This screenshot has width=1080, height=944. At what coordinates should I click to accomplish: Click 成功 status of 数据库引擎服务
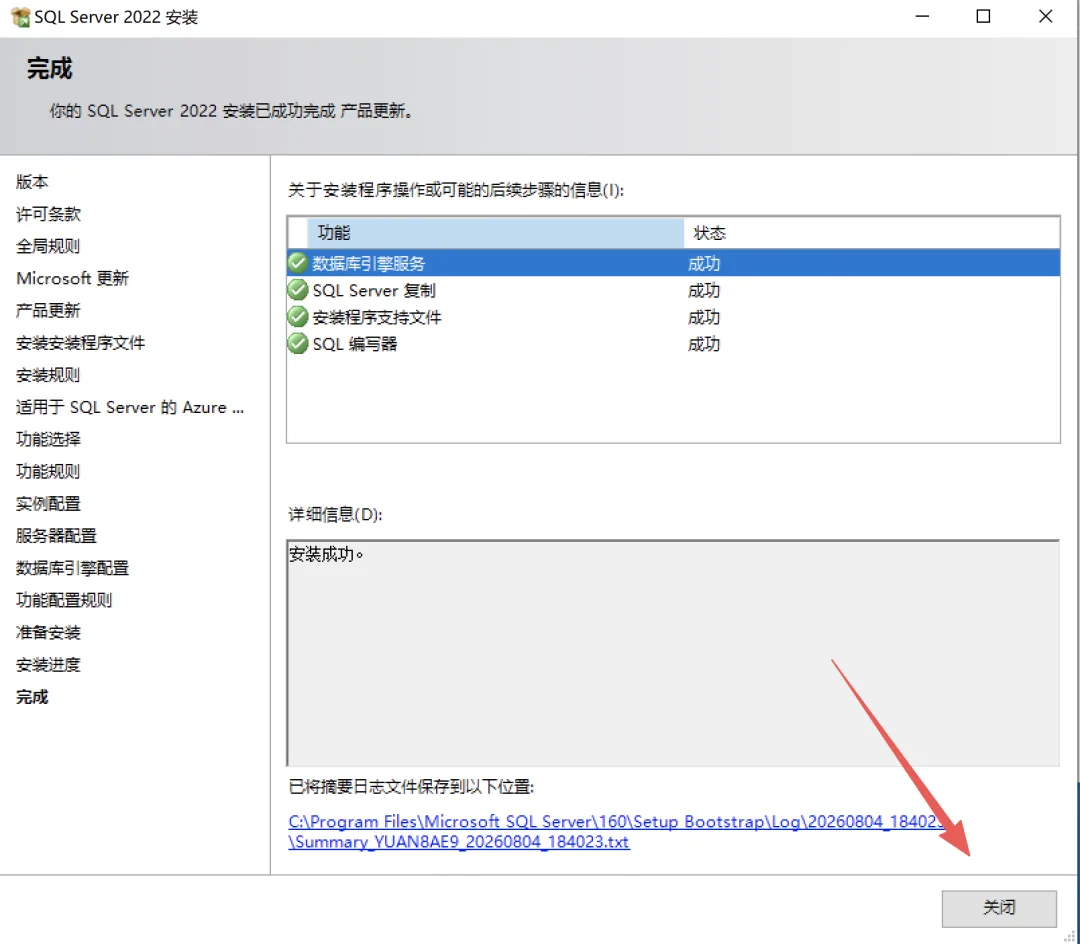(x=703, y=263)
